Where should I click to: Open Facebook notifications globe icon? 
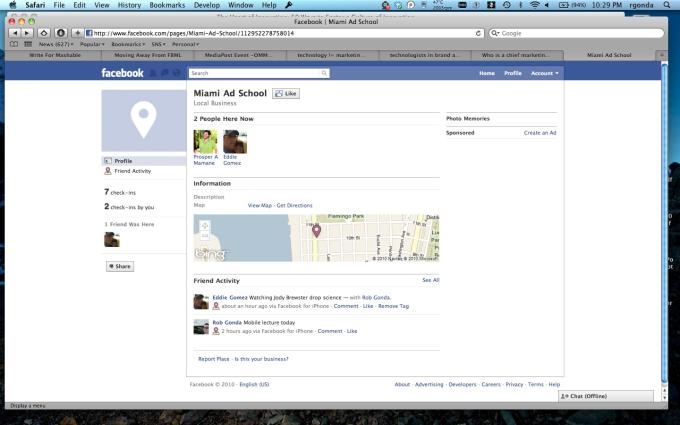click(176, 73)
